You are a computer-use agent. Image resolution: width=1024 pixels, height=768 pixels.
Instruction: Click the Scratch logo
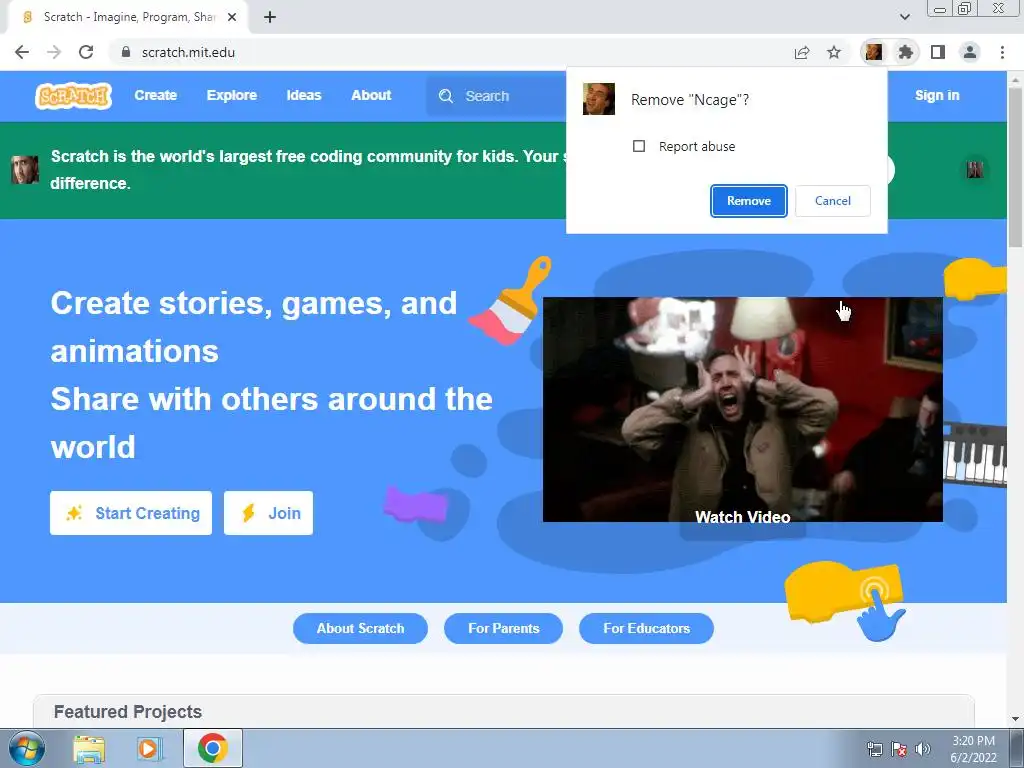pos(73,96)
